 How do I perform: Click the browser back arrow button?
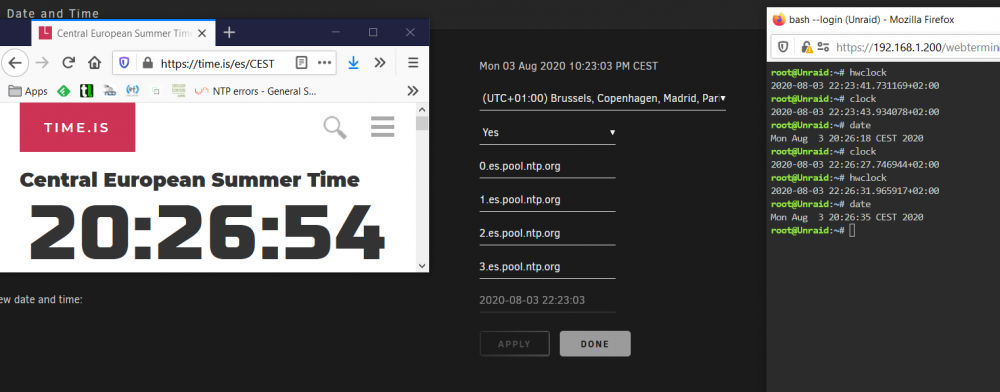(x=15, y=62)
